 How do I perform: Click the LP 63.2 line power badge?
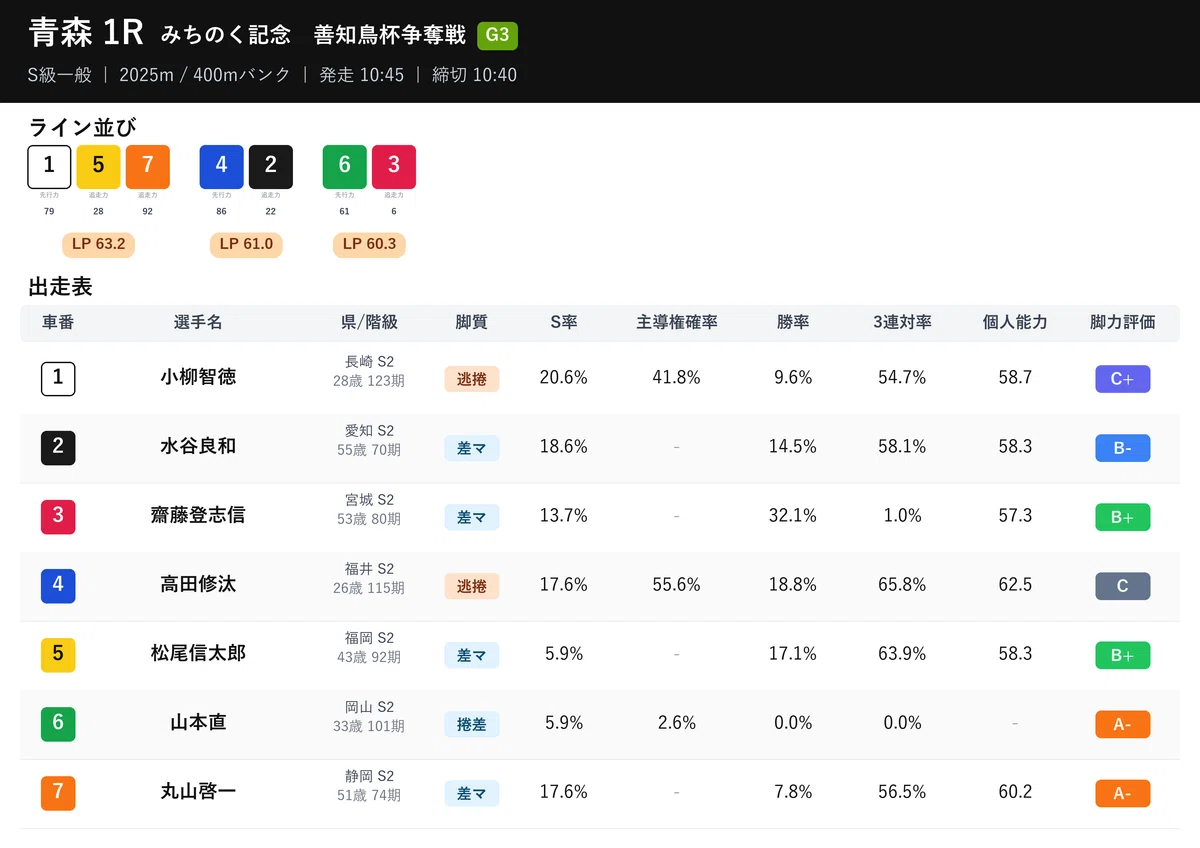point(98,244)
